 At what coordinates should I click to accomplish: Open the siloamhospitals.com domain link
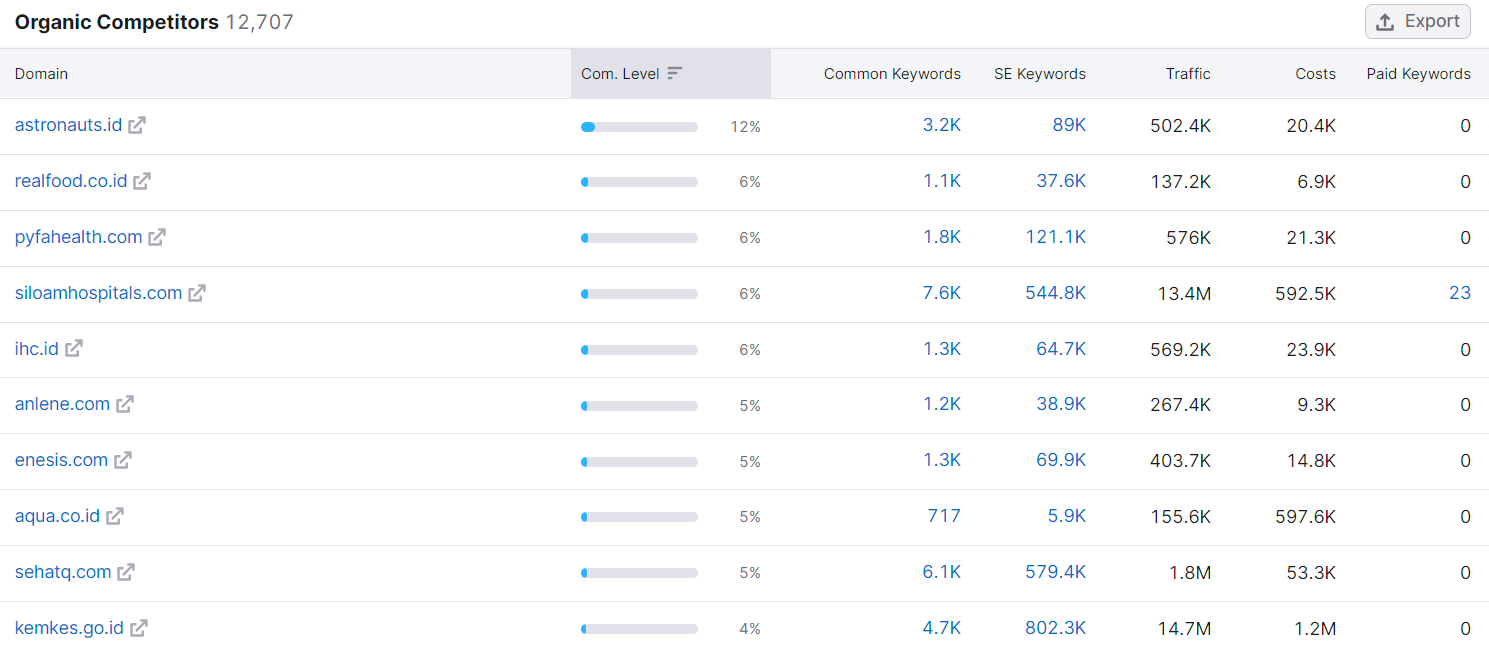[98, 293]
